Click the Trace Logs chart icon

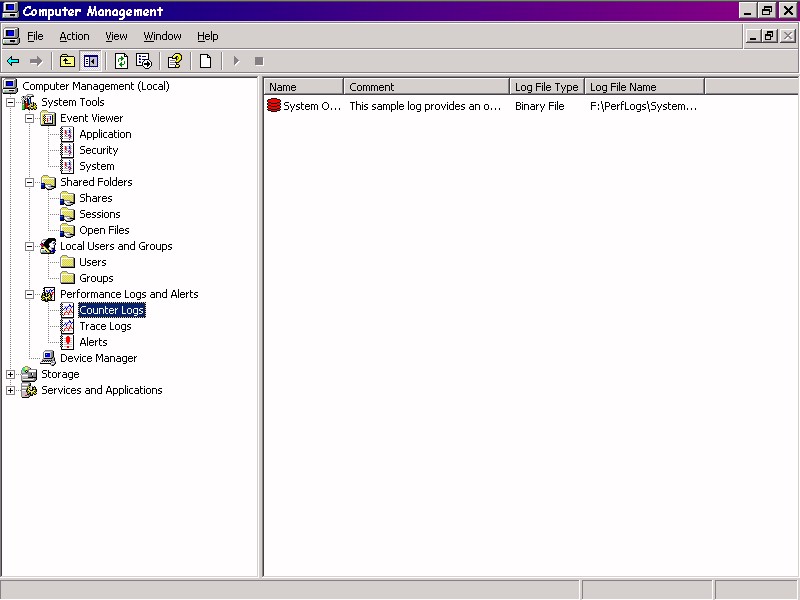coord(67,326)
